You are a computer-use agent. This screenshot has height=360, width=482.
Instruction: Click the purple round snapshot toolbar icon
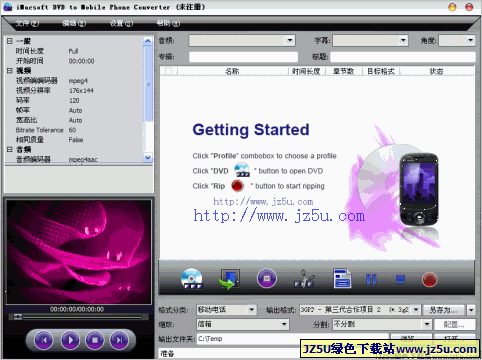coord(267,278)
